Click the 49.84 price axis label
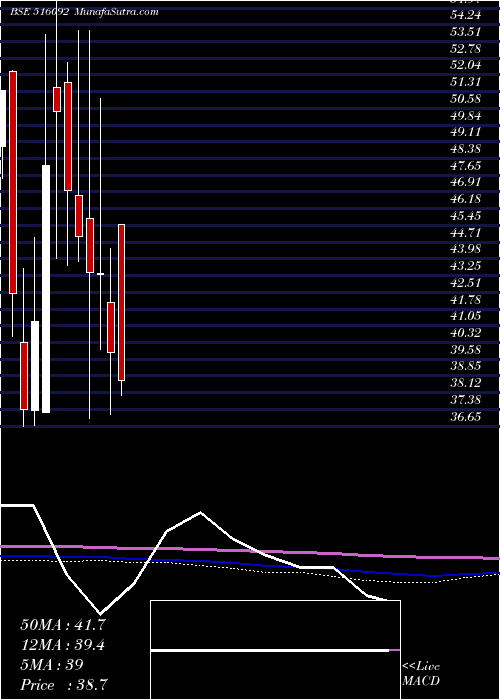This screenshot has height=700, width=500. [x=466, y=116]
